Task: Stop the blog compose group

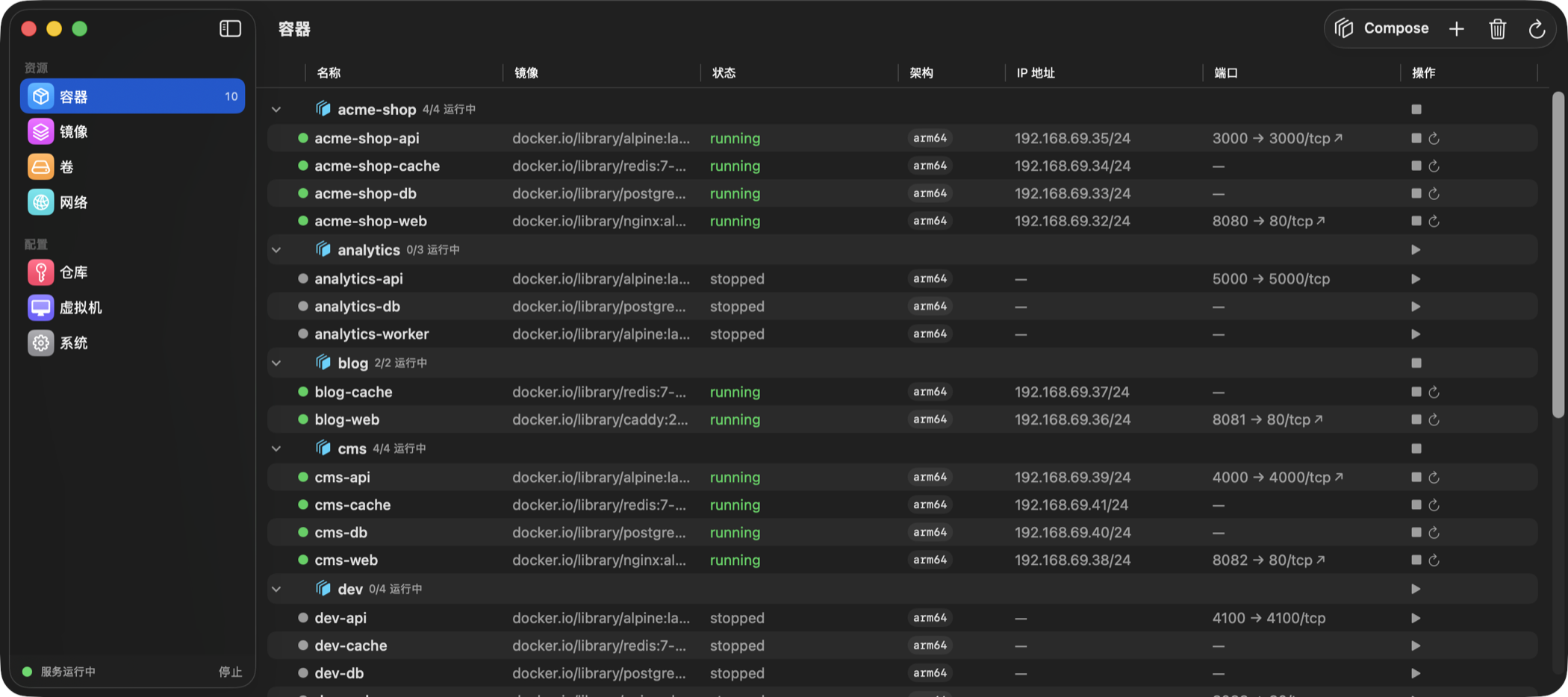Action: click(x=1416, y=363)
